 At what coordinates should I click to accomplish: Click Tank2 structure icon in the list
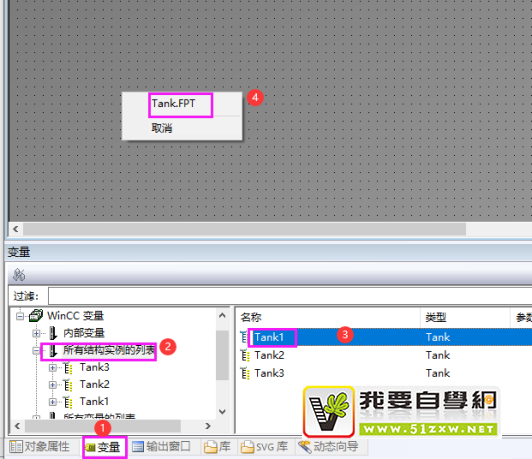(245, 355)
